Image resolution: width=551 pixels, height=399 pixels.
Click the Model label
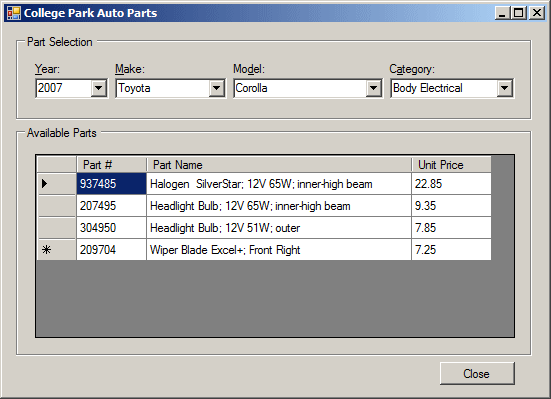coord(249,69)
